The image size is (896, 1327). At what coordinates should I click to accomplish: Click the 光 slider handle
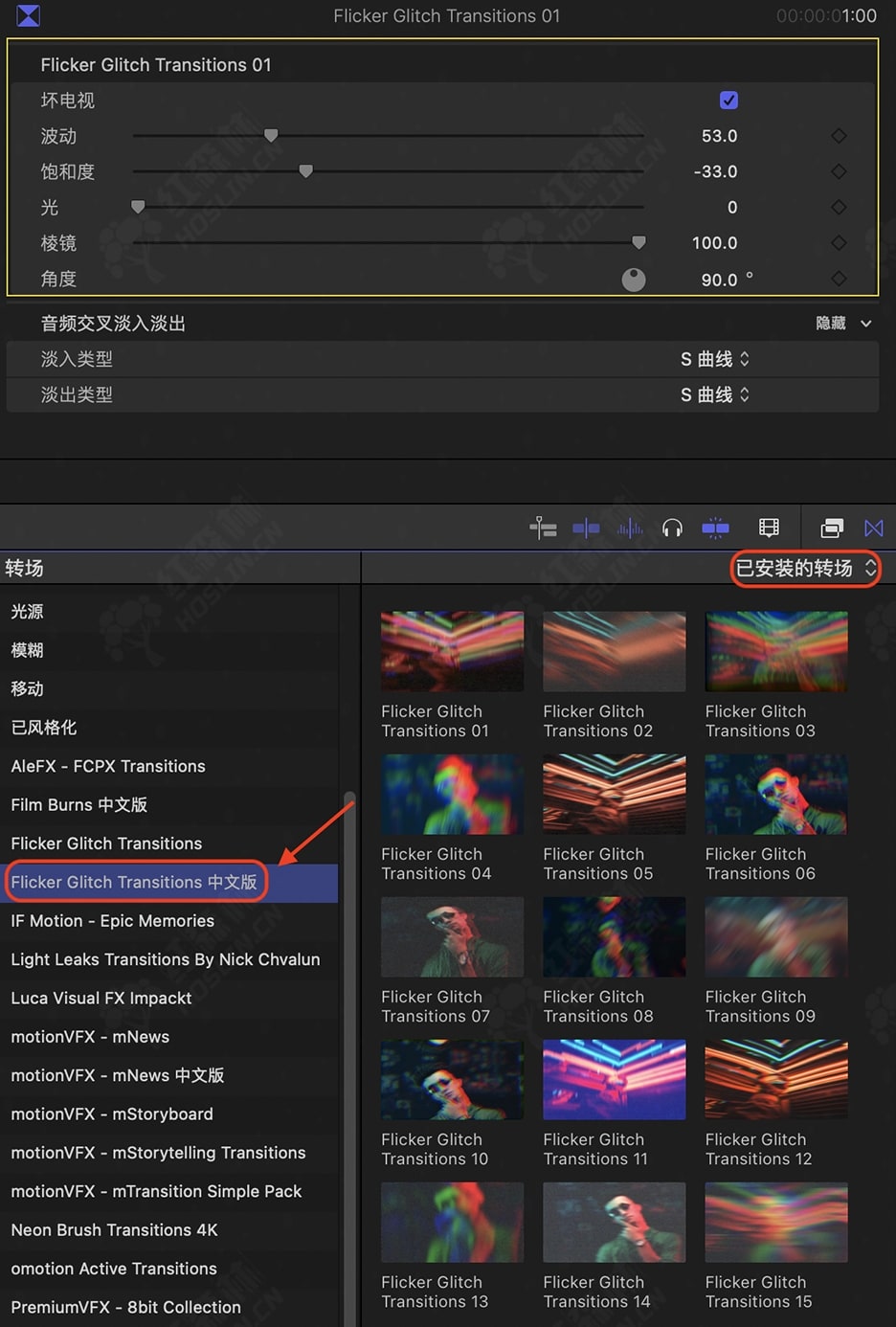[138, 207]
